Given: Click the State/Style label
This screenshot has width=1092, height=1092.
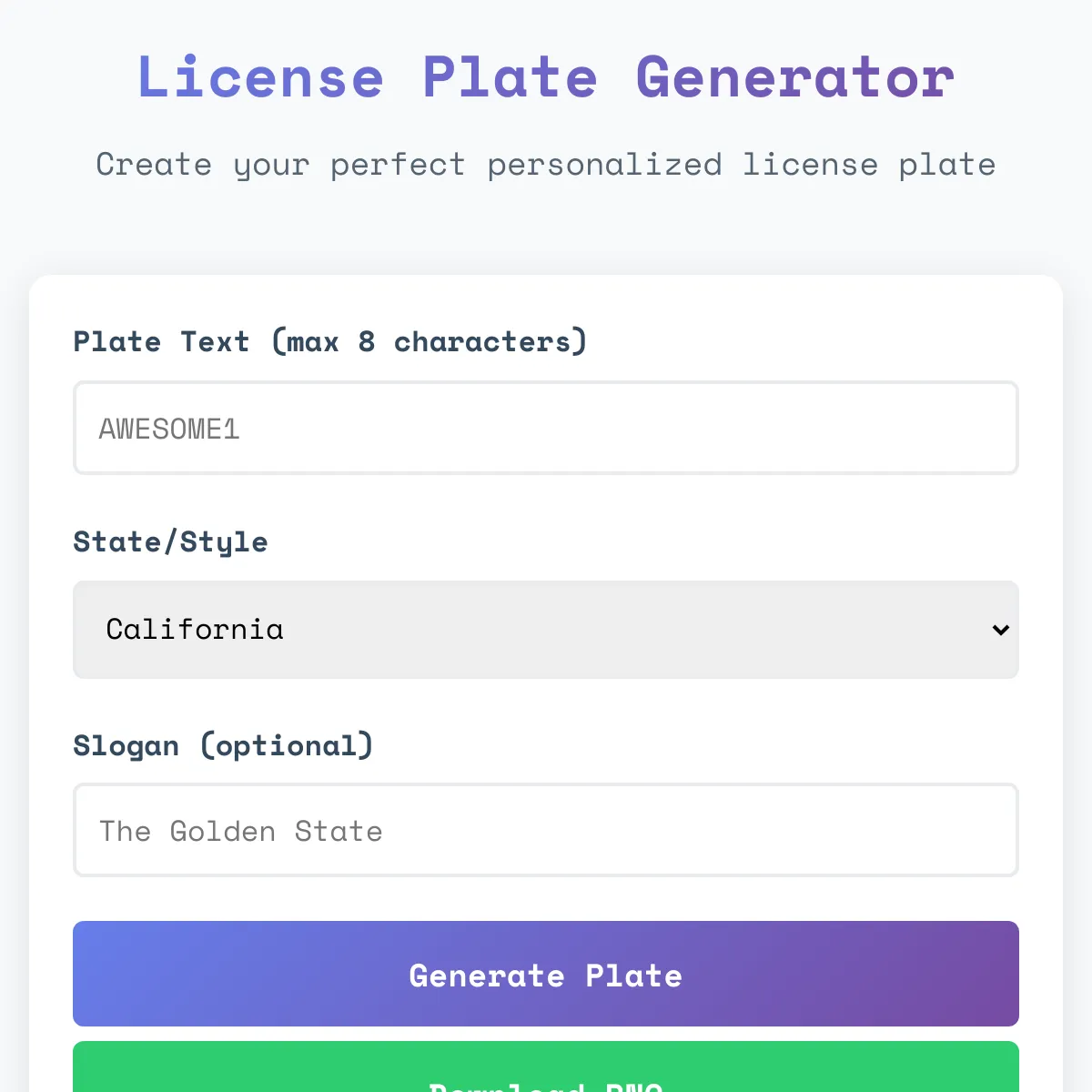Looking at the screenshot, I should 170,541.
